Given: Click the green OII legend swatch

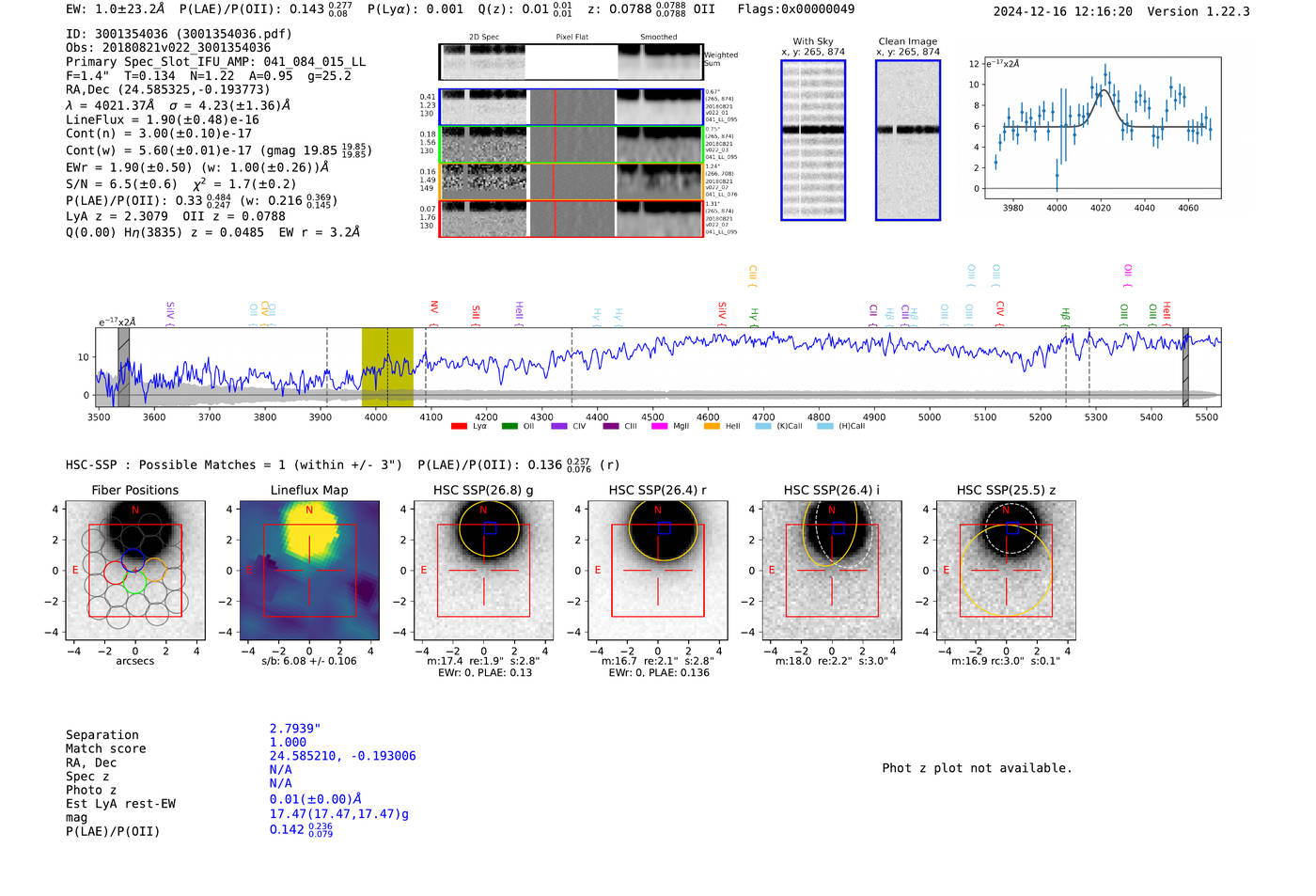Looking at the screenshot, I should [509, 426].
